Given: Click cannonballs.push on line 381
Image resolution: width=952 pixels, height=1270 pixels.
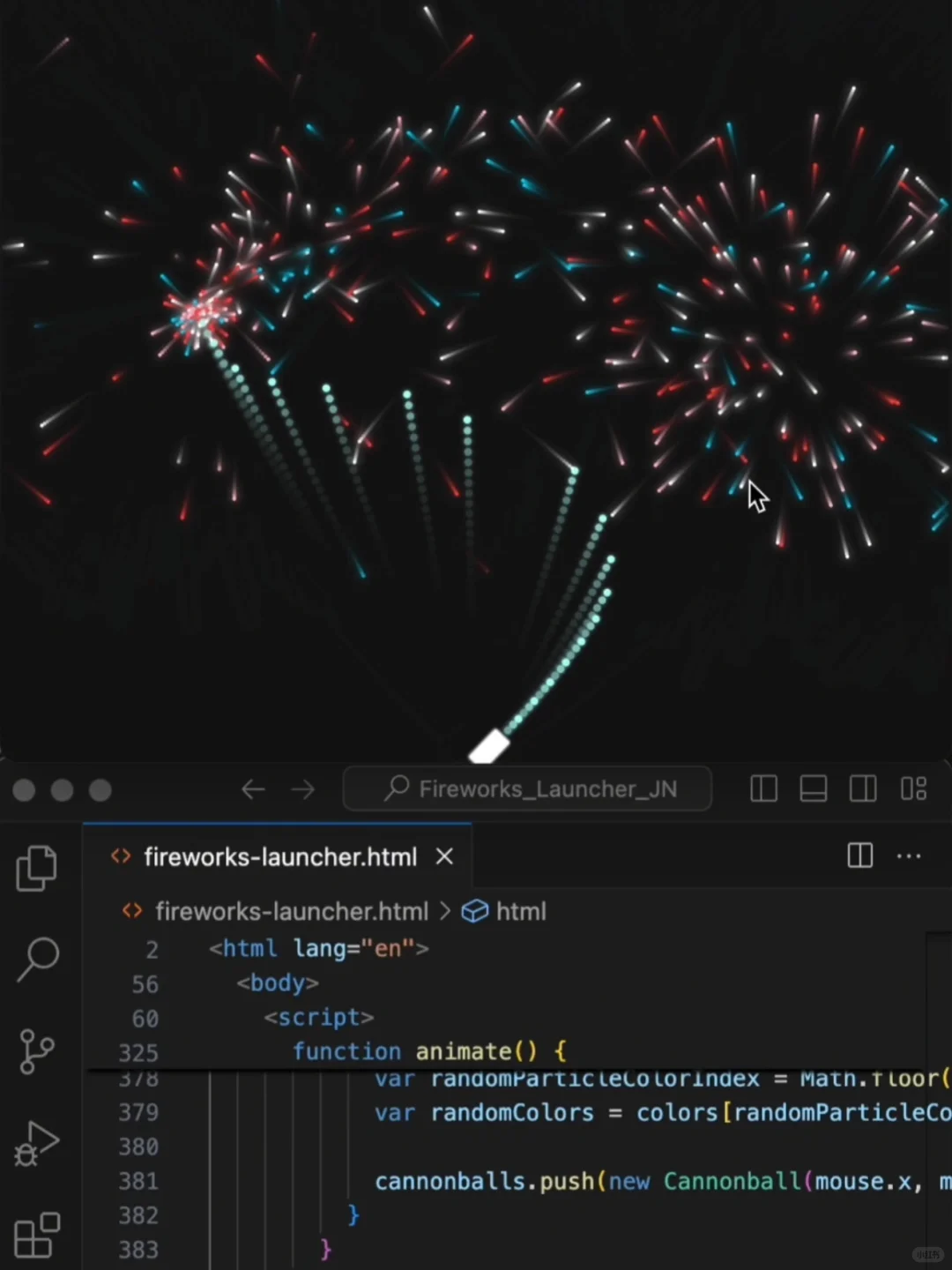Looking at the screenshot, I should (x=485, y=1182).
